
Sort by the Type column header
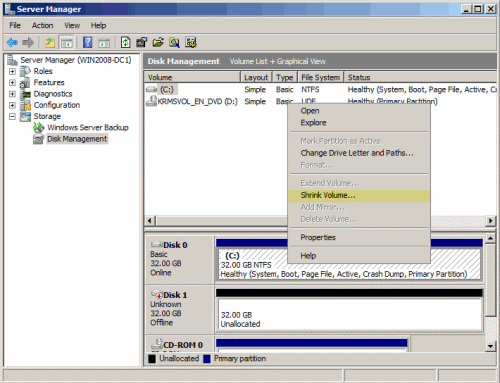pyautogui.click(x=284, y=77)
